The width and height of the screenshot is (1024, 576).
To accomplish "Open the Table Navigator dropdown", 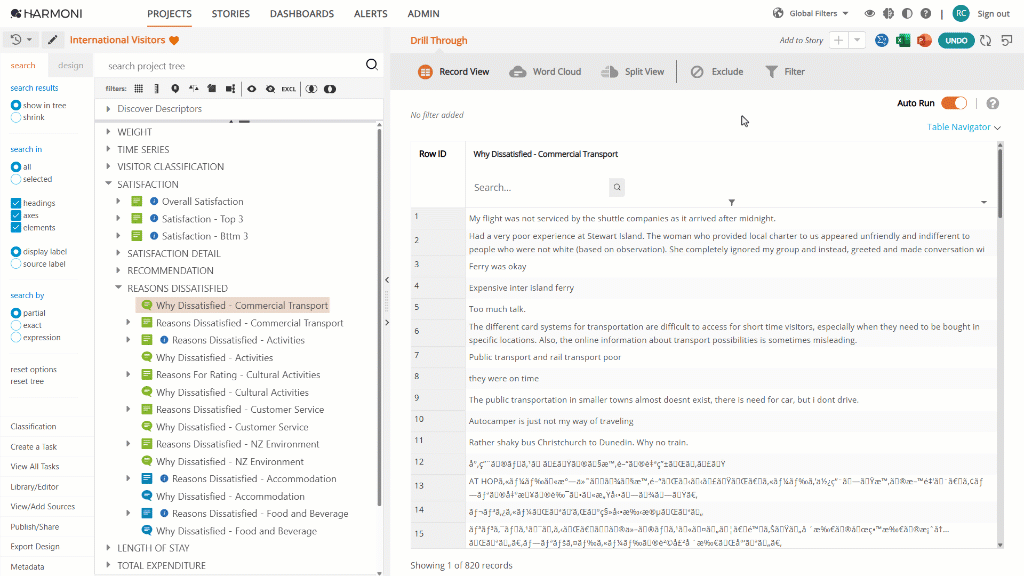I will point(964,127).
